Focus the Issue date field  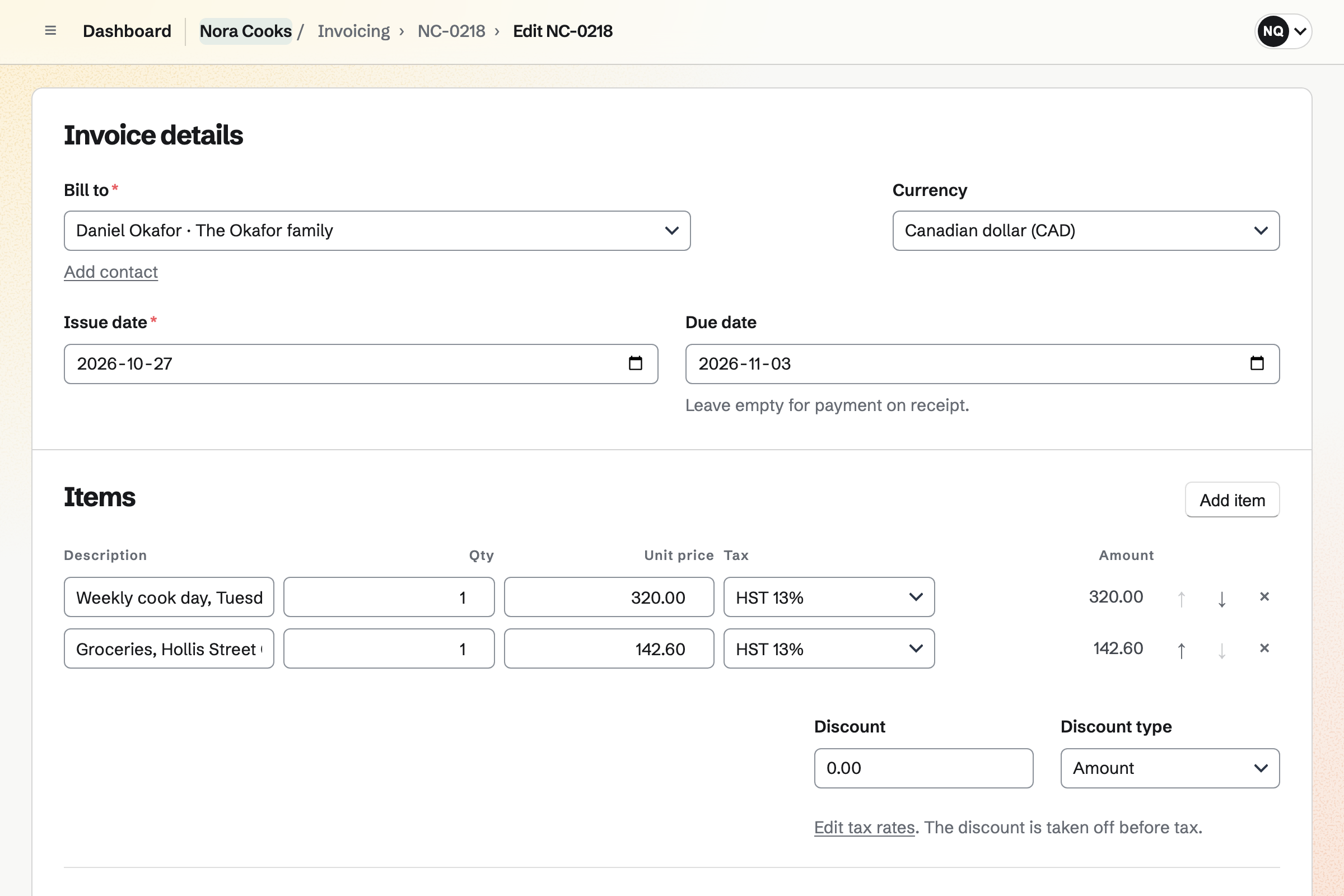[x=361, y=364]
